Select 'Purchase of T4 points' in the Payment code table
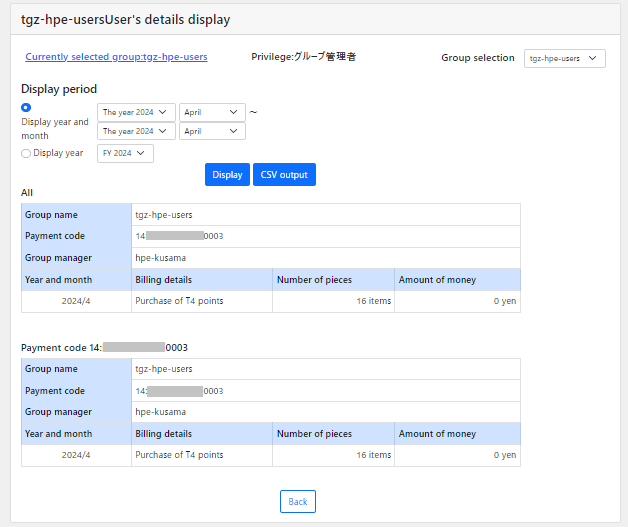This screenshot has width=628, height=527. point(180,455)
